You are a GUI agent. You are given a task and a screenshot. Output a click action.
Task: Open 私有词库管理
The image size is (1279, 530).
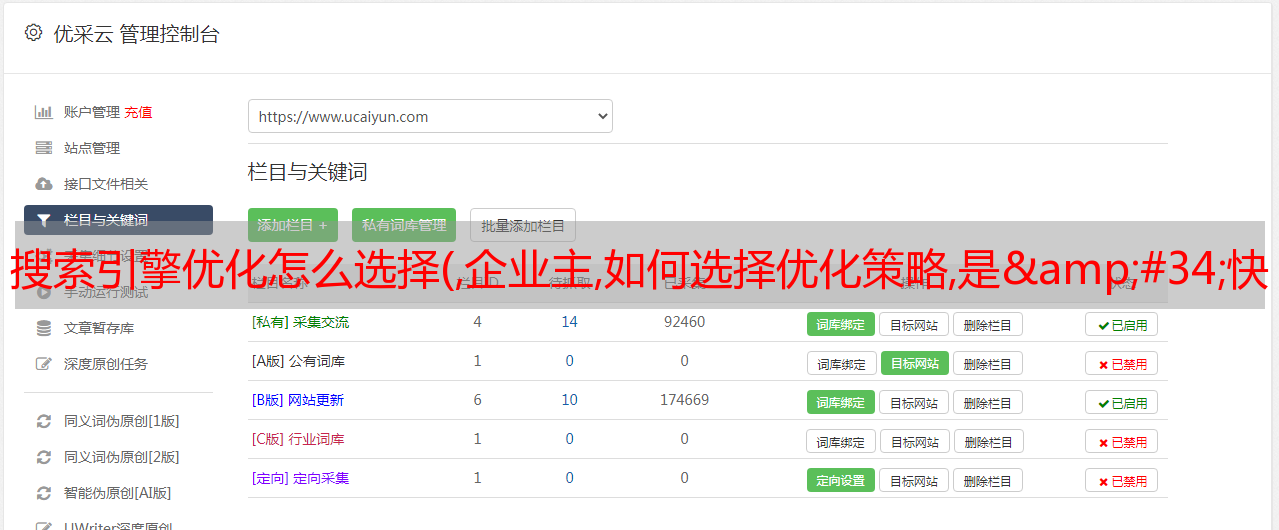pyautogui.click(x=404, y=225)
